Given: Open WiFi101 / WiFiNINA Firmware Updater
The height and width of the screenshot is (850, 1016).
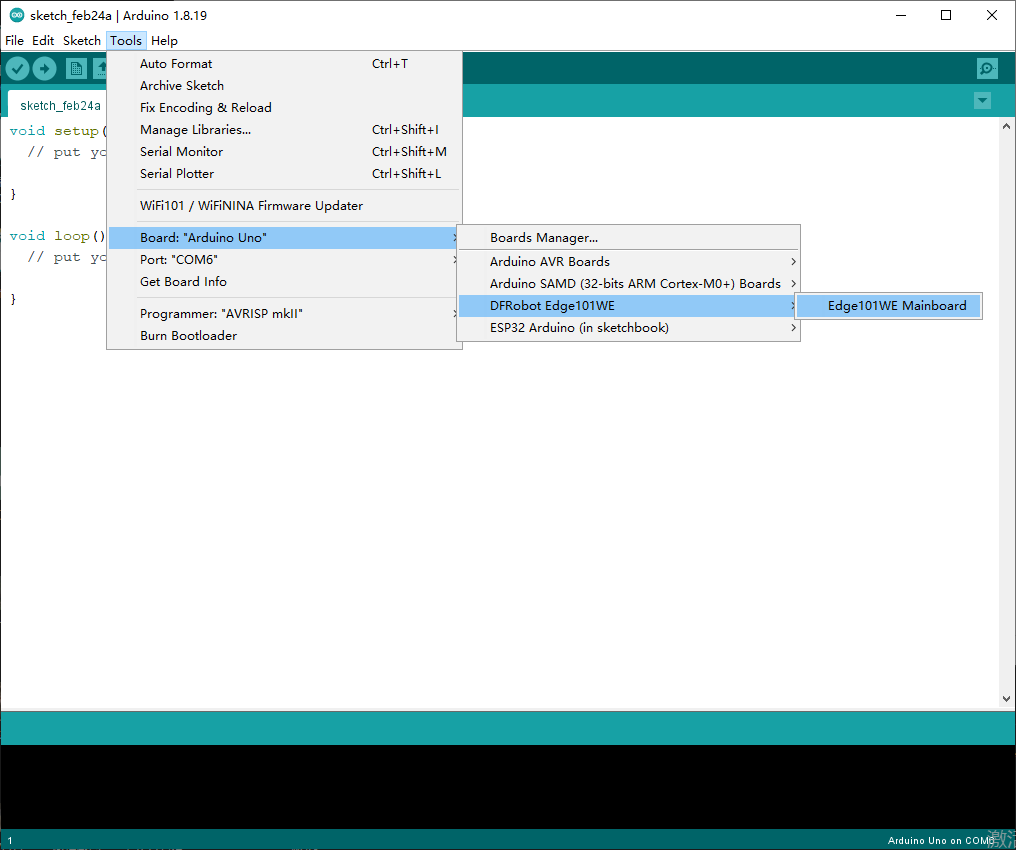Looking at the screenshot, I should click(284, 205).
